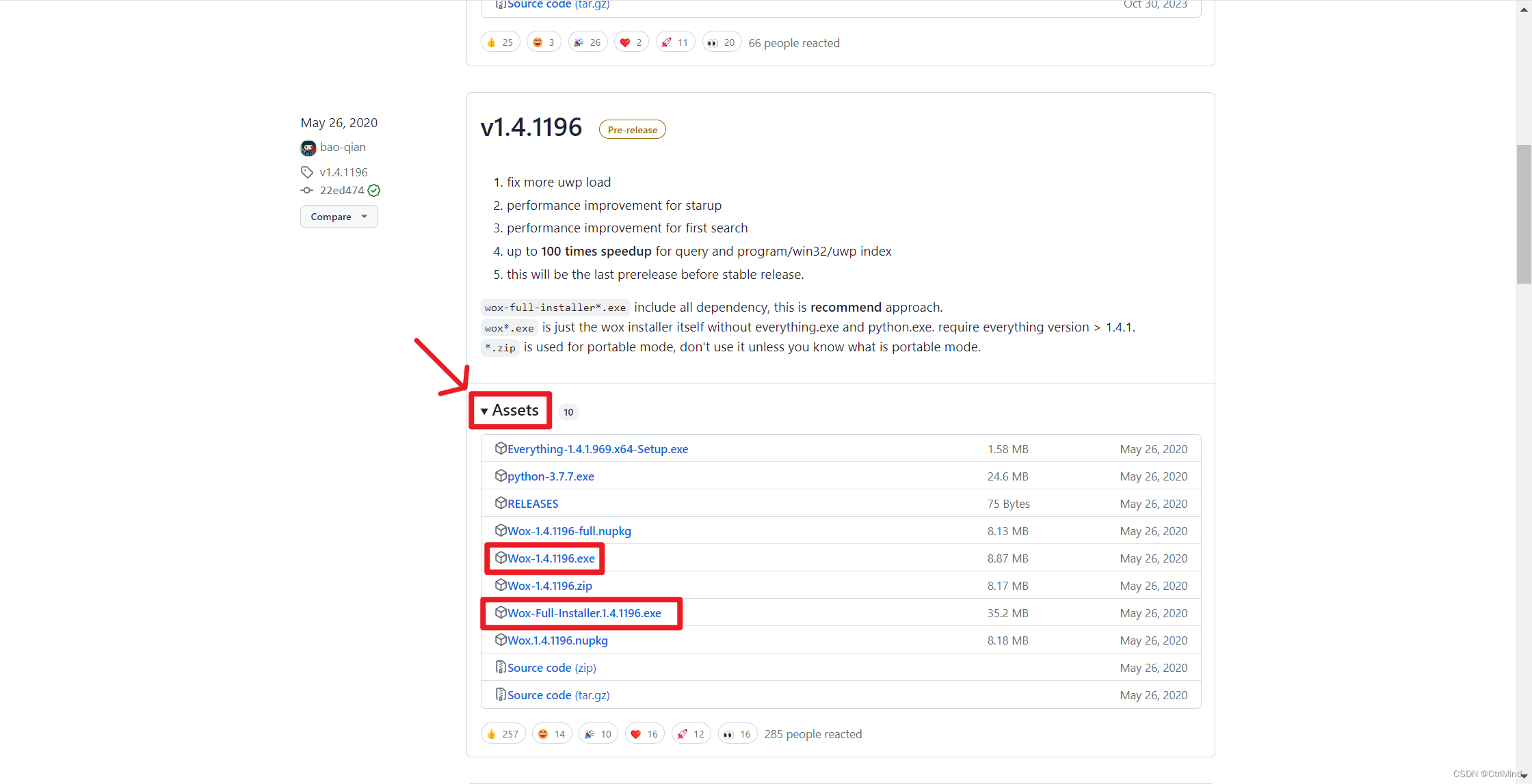Screen dimensions: 1532x784
Task: Download Wox-1.4.1196.zip portable package
Action: 549,586
